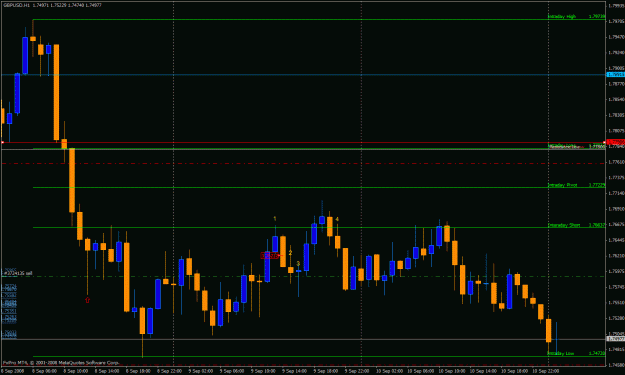
Task: Click the grey current price tag on the scale
Action: (x=615, y=339)
